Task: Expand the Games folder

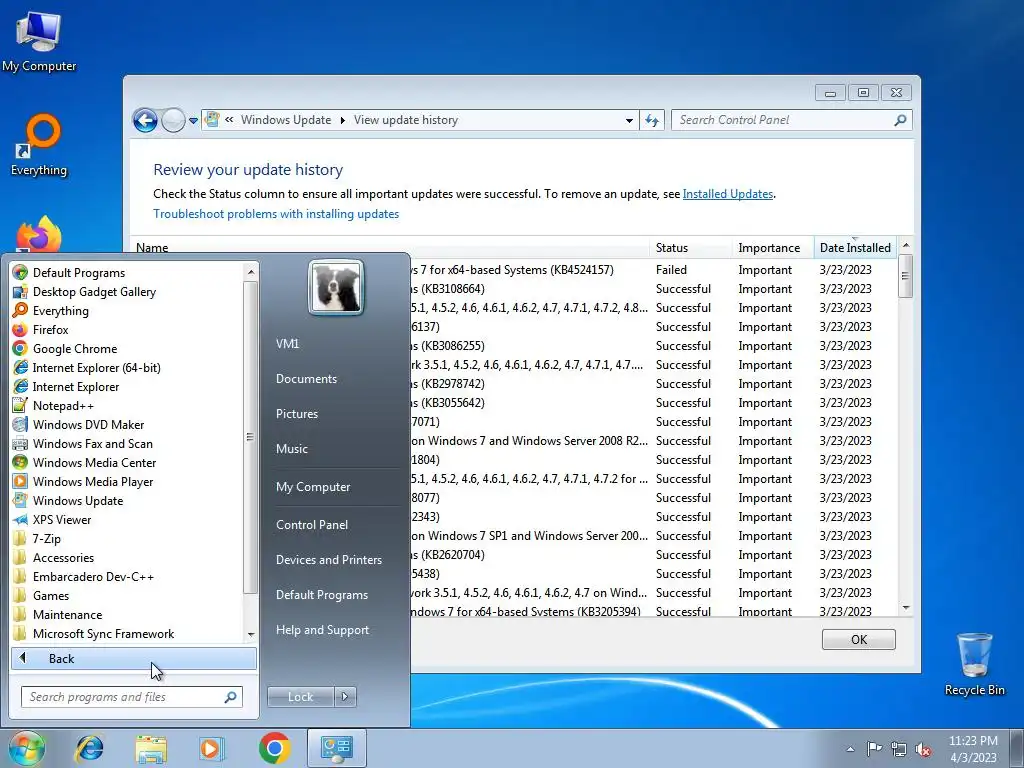Action: coord(50,596)
